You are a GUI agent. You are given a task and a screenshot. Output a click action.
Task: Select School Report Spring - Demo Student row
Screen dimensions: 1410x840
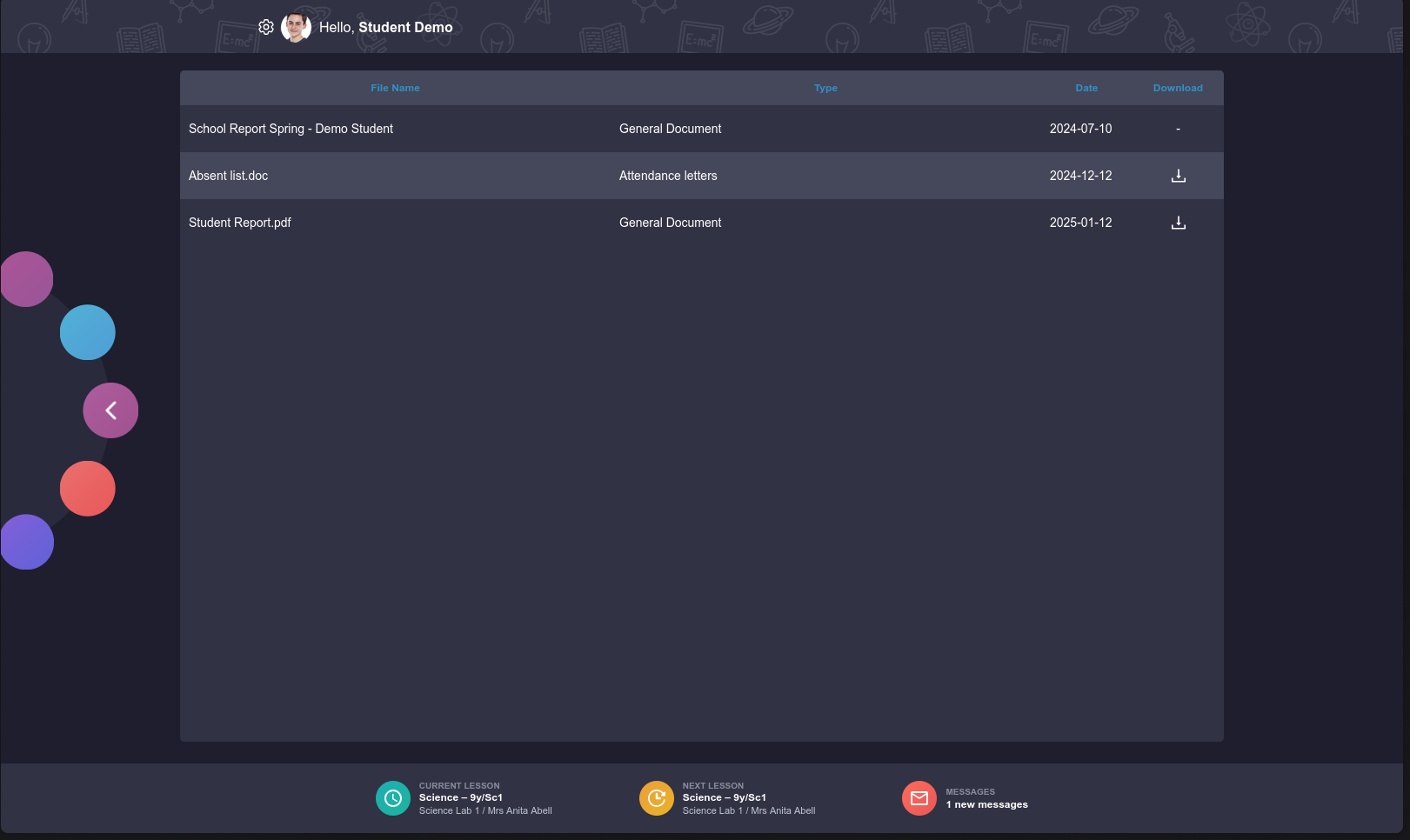coord(702,129)
